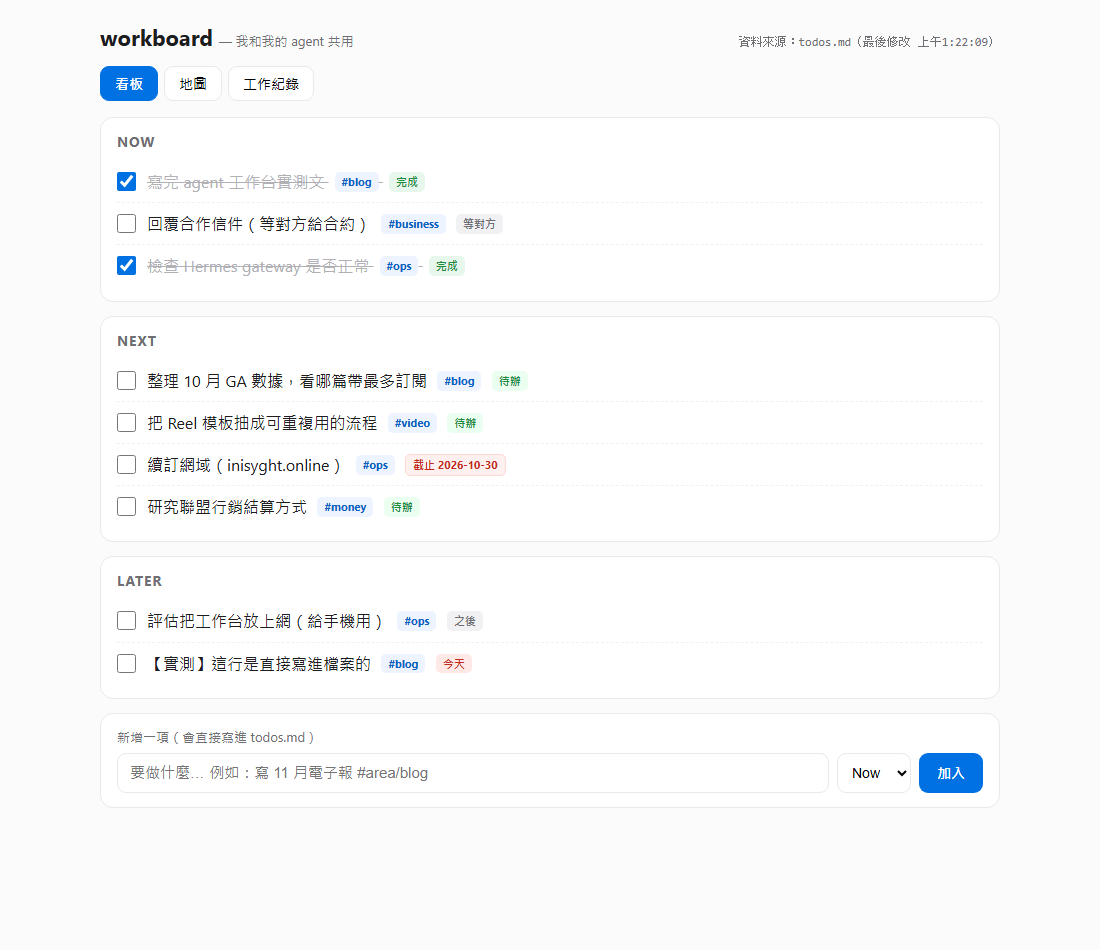
Task: Check the 回覆合作信件 task checkbox
Action: (x=126, y=224)
